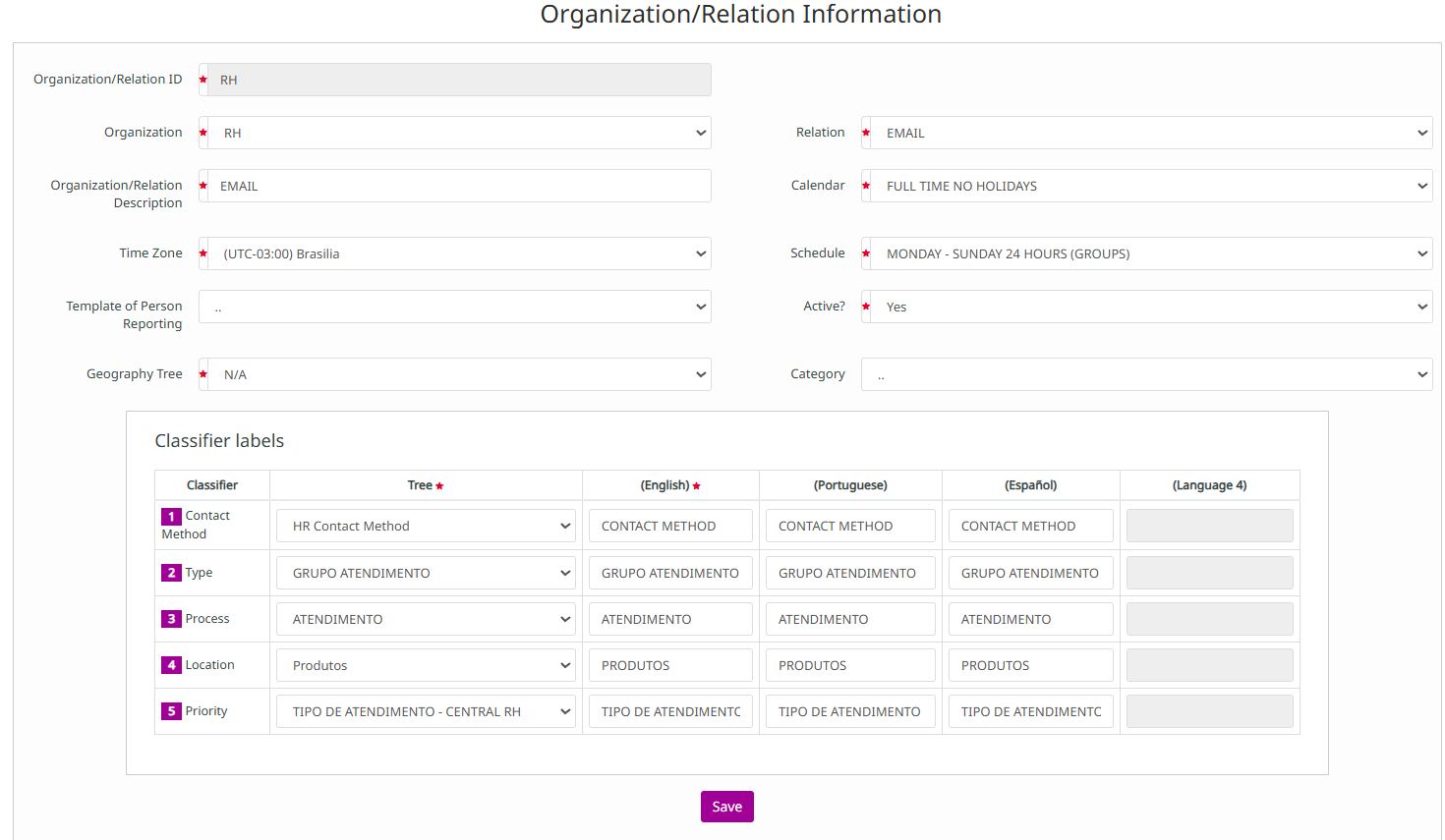Screen dimensions: 1445x840
Task: Open the Process row tree dropdown
Action: [x=426, y=619]
